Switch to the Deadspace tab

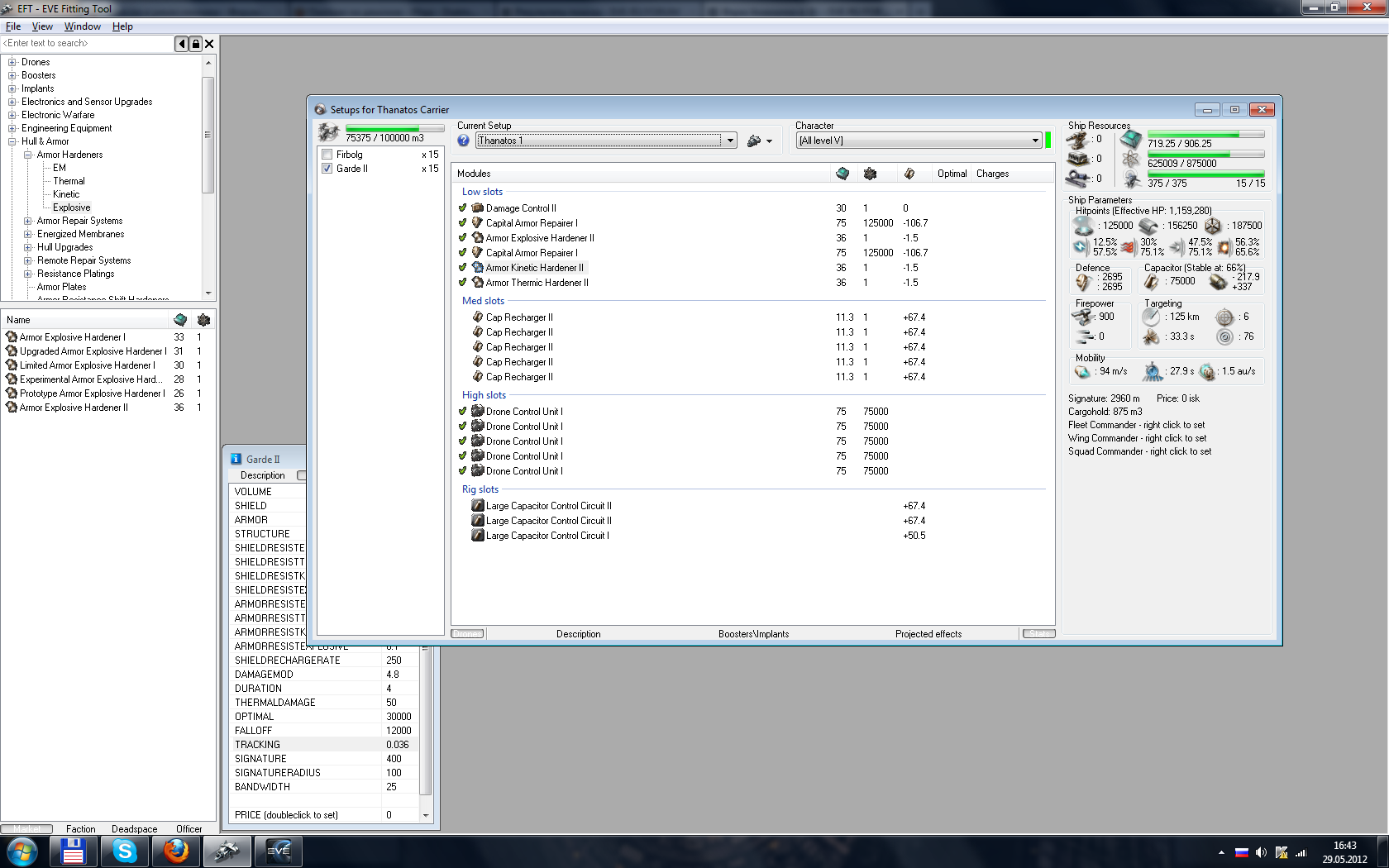coord(135,829)
